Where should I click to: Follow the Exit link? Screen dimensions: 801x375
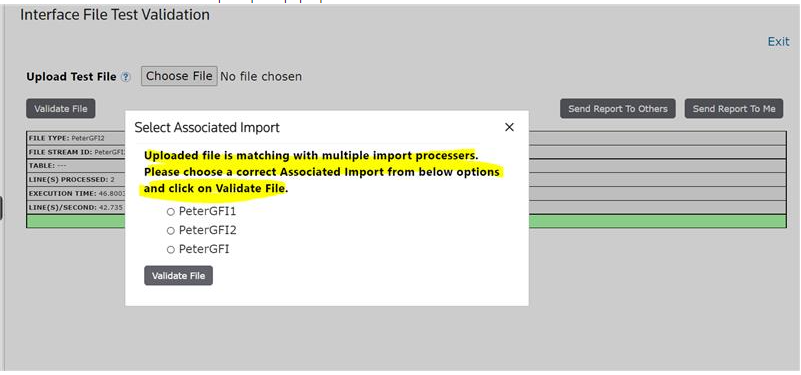tap(779, 41)
